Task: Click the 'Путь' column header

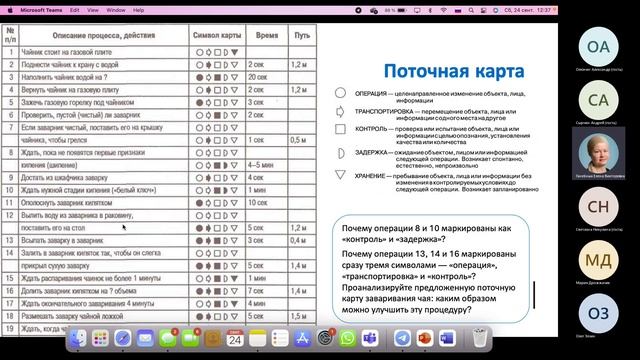Action: [302, 36]
